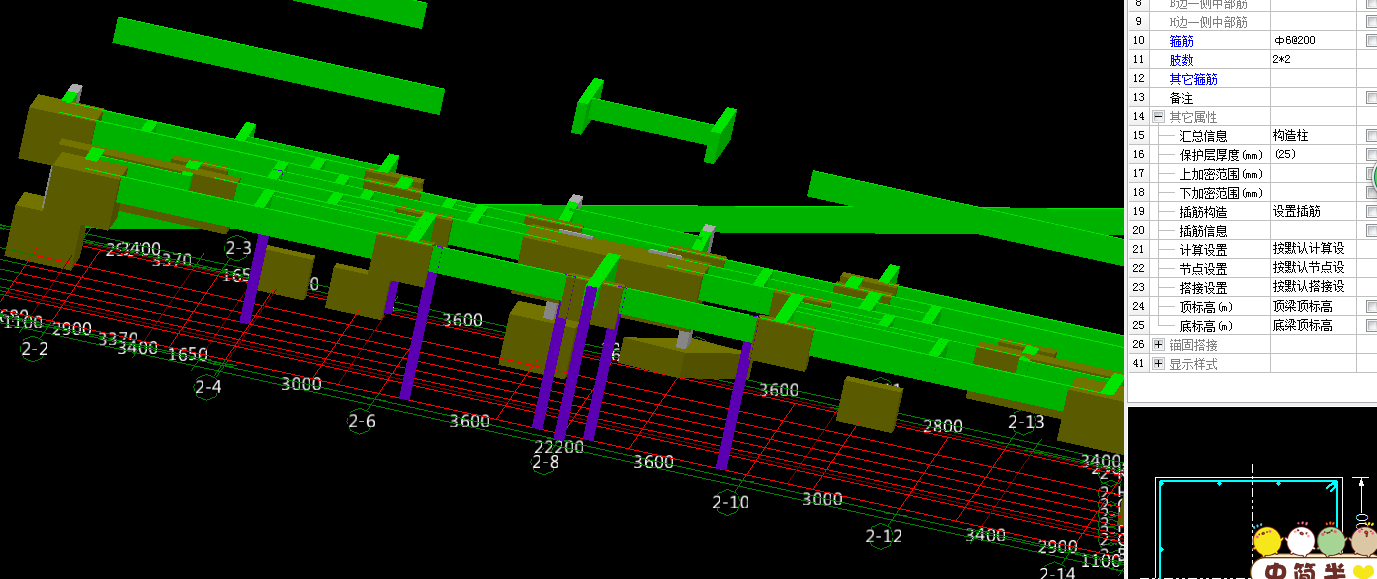The height and width of the screenshot is (579, 1377).
Task: Collapse the 其它属性 property group
Action: 1158,117
